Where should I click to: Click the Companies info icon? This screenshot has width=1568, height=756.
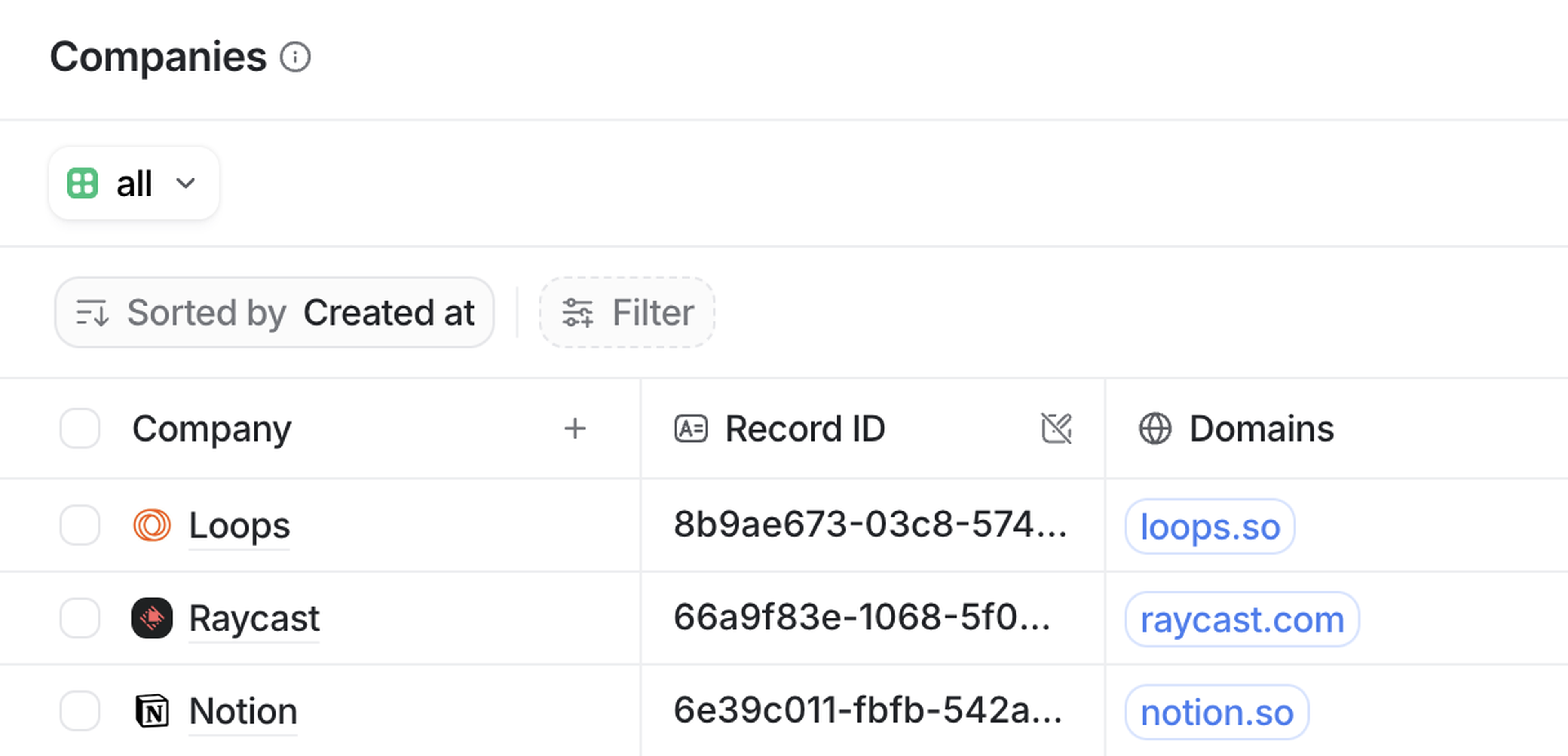[295, 58]
